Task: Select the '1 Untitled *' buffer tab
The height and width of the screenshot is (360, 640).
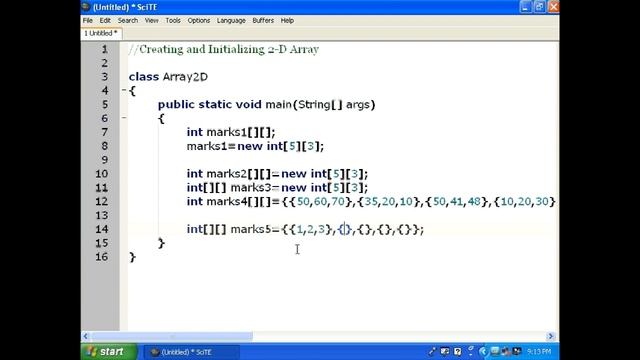Action: 101,33
